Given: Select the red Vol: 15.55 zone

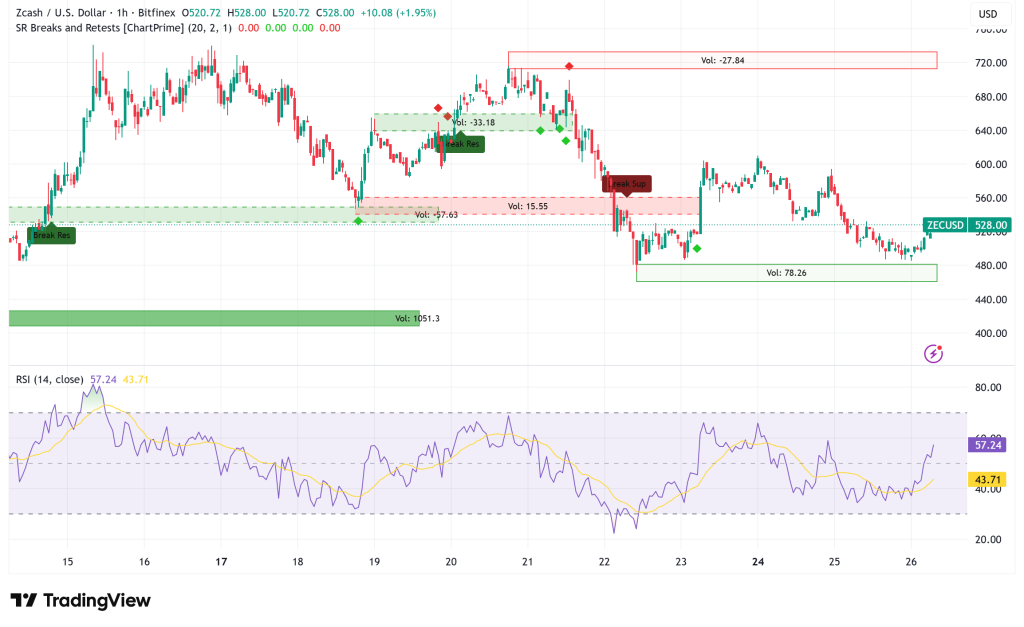Looking at the screenshot, I should click(528, 206).
